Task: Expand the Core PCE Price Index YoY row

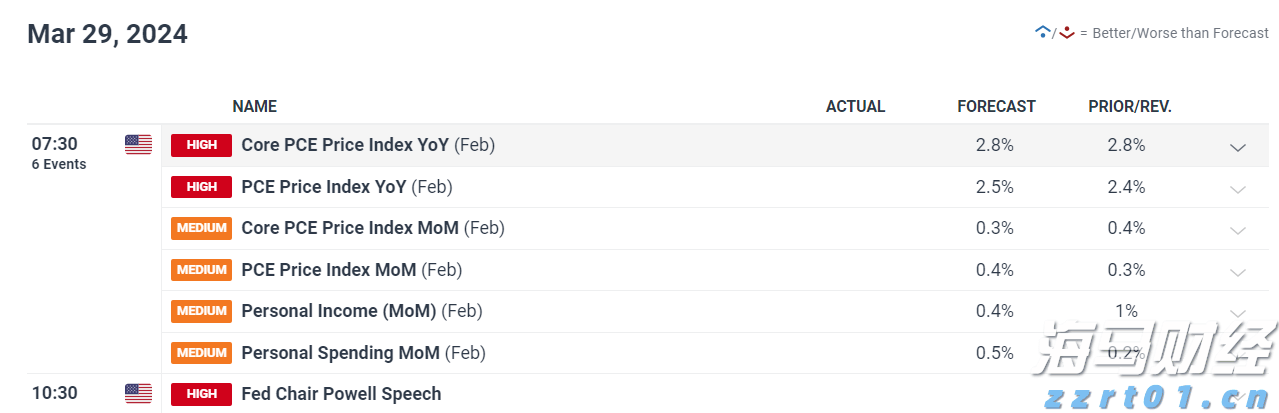Action: pyautogui.click(x=1238, y=147)
